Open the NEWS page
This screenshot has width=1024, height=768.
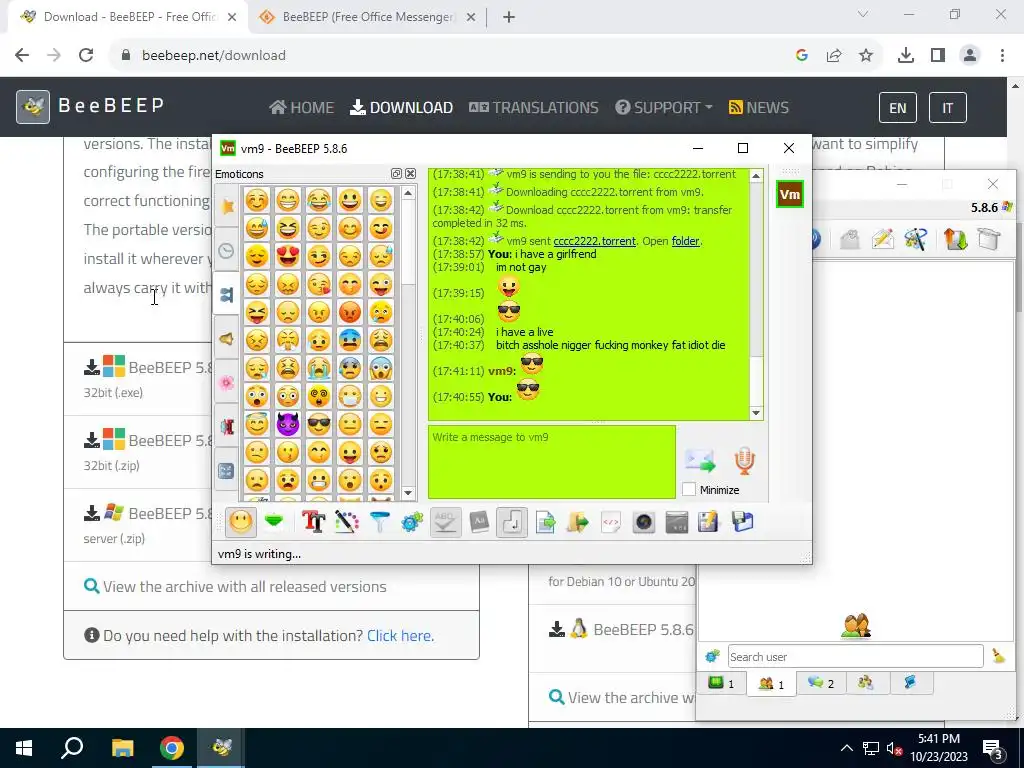[759, 107]
